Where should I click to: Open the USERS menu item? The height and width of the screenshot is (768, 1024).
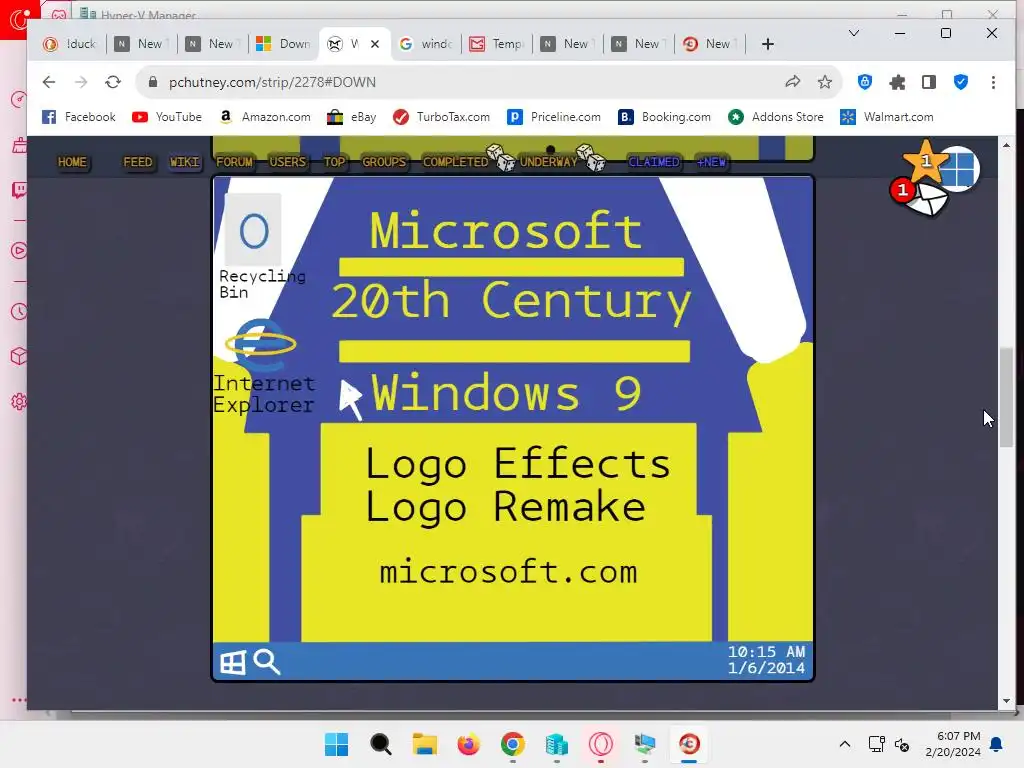point(287,162)
